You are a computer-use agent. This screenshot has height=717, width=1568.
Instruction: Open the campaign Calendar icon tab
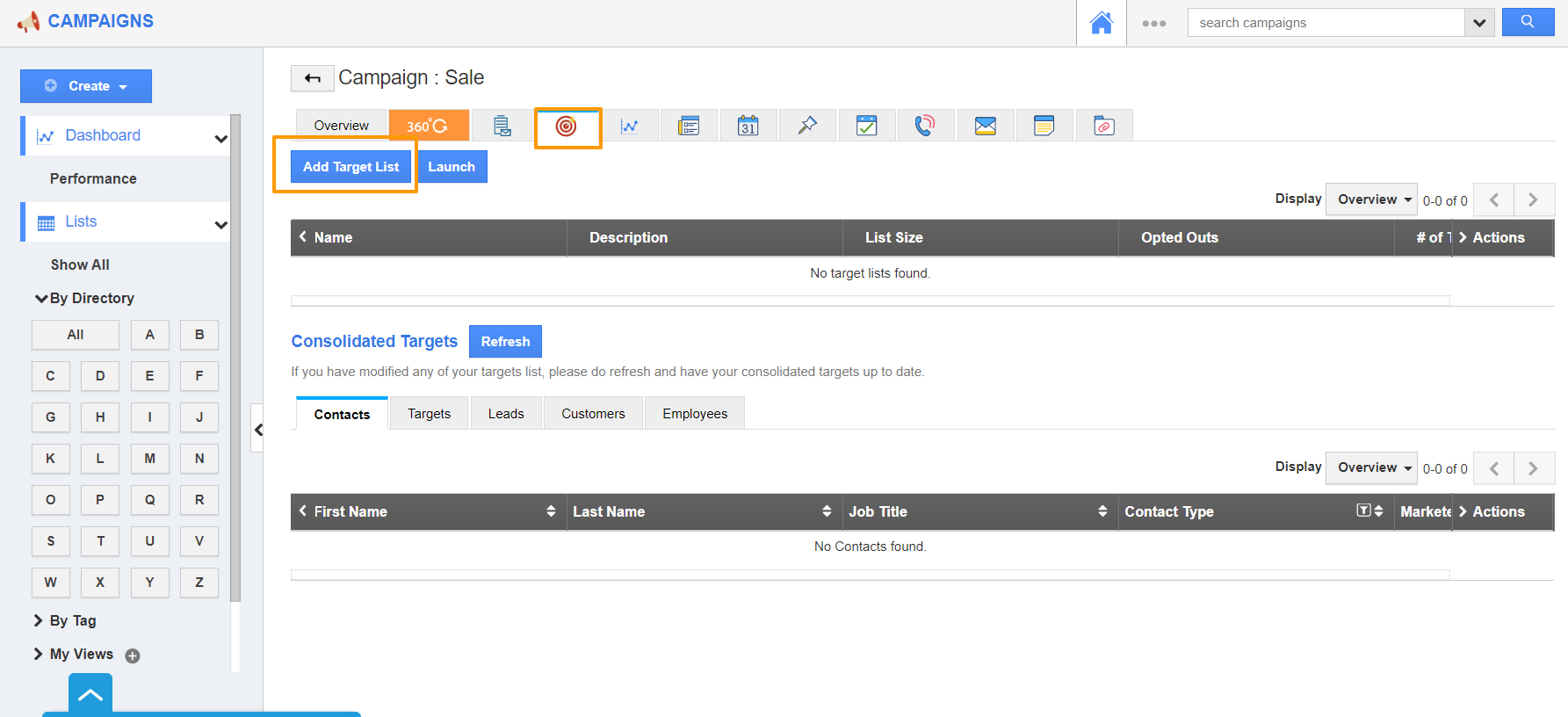point(748,127)
